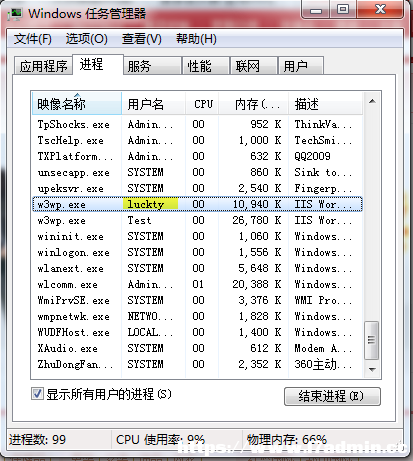Select the w3wp.exe process run by Test
The height and width of the screenshot is (461, 413).
[x=197, y=220]
